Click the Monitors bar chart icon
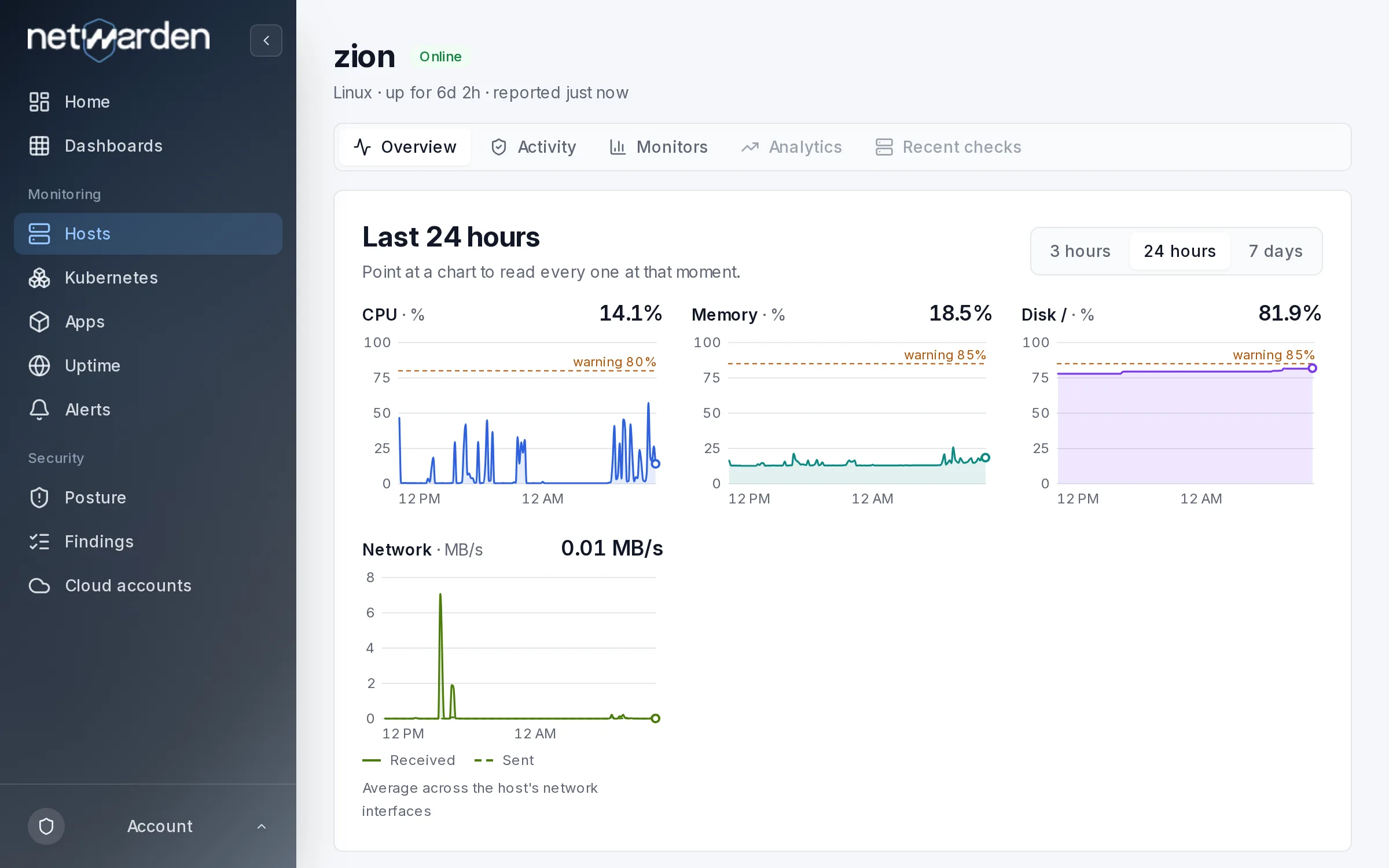This screenshot has width=1389, height=868. click(618, 147)
